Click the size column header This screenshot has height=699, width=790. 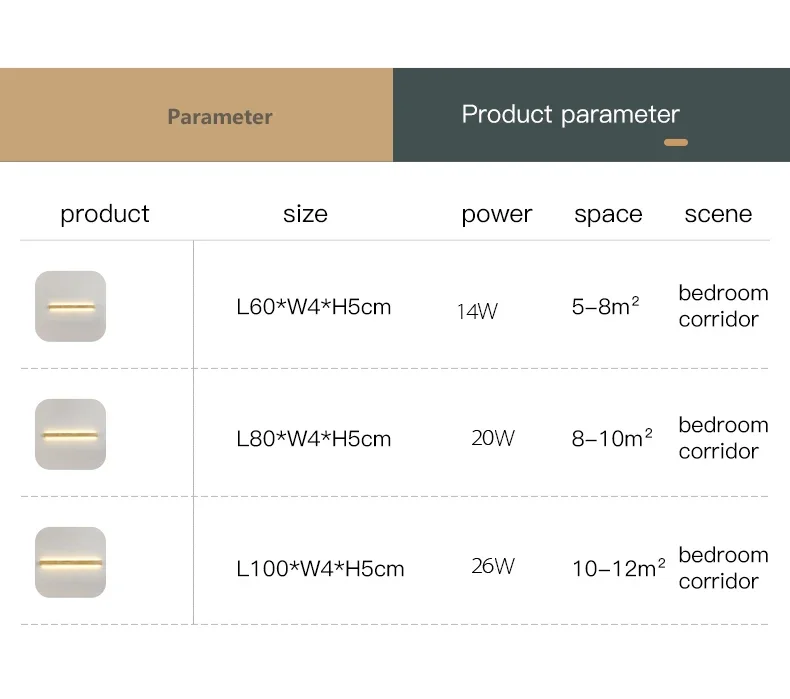(305, 214)
